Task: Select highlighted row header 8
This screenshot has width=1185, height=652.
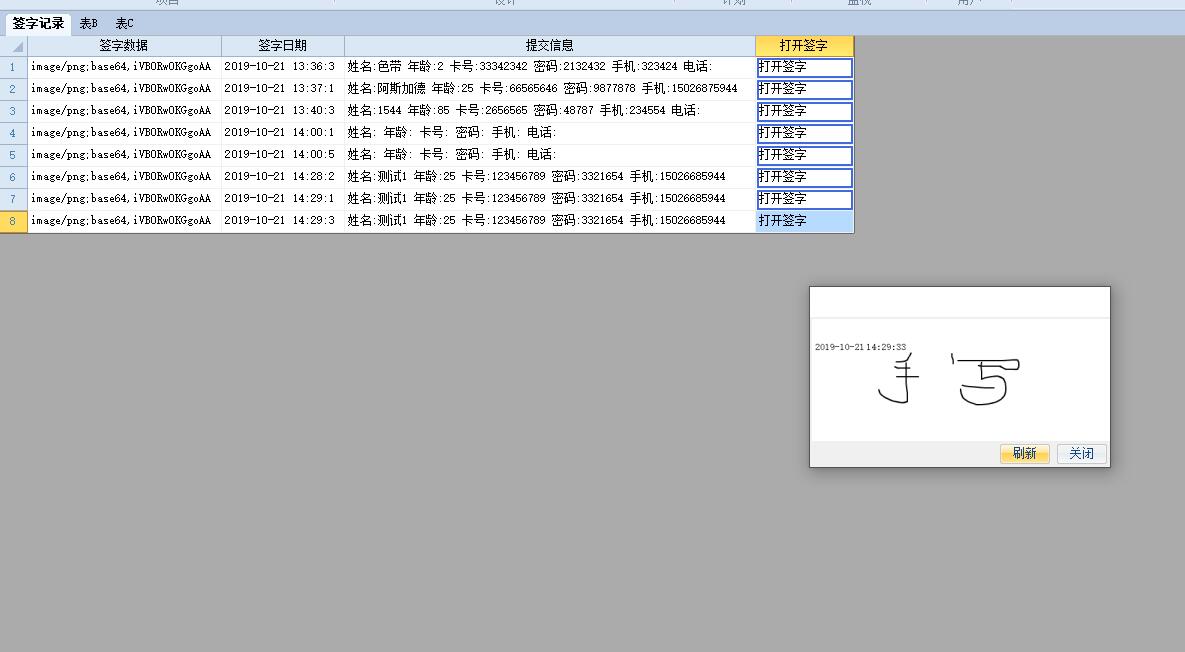Action: 14,221
